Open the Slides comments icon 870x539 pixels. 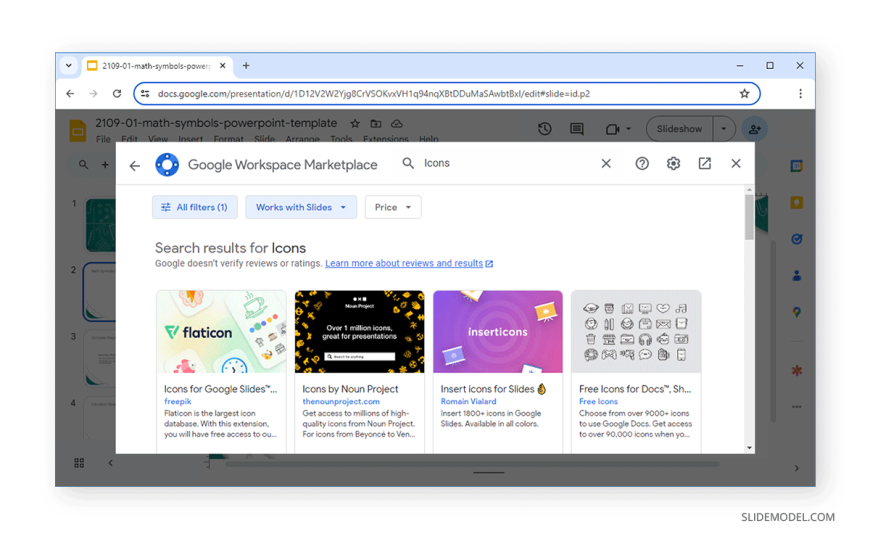tap(577, 129)
